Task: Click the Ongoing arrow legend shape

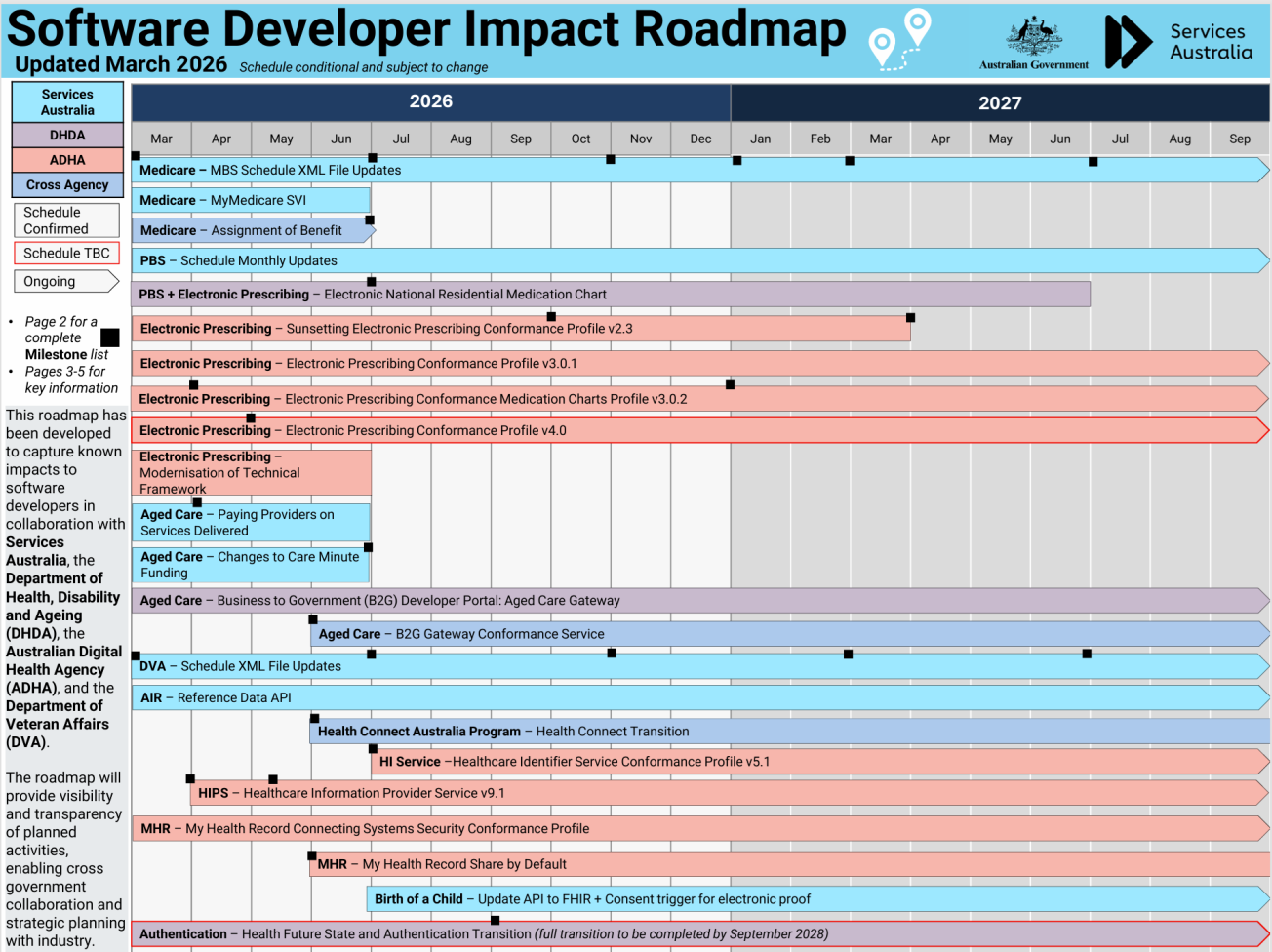Action: (66, 281)
